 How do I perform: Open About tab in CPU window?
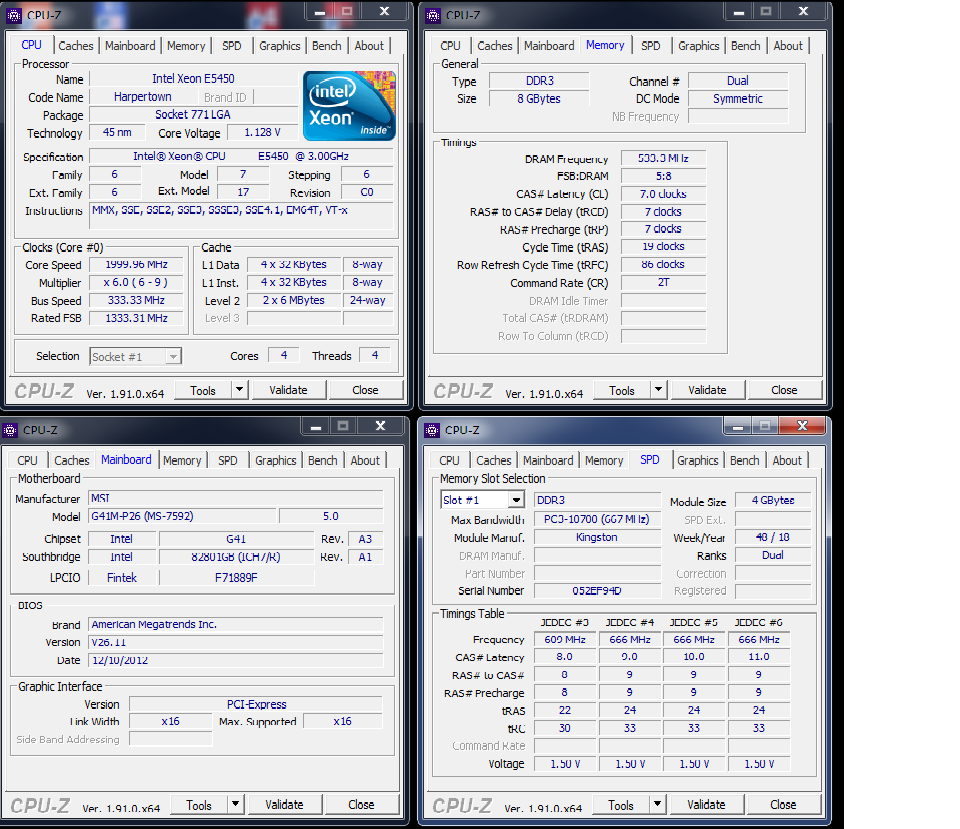click(x=369, y=46)
